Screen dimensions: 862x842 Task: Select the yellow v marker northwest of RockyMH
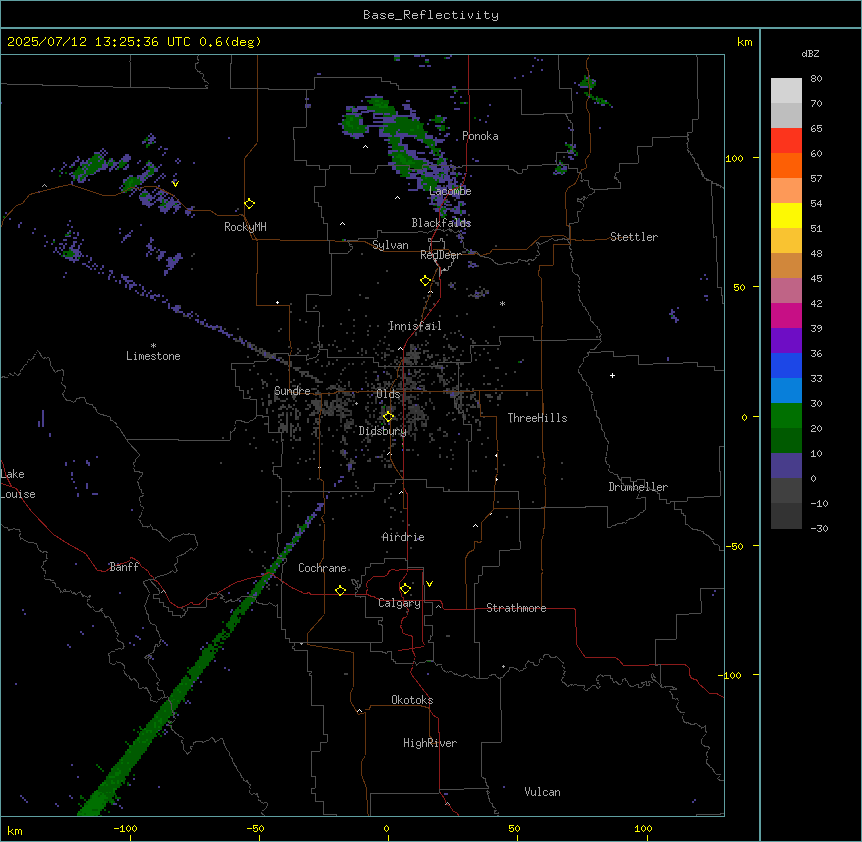tap(175, 184)
